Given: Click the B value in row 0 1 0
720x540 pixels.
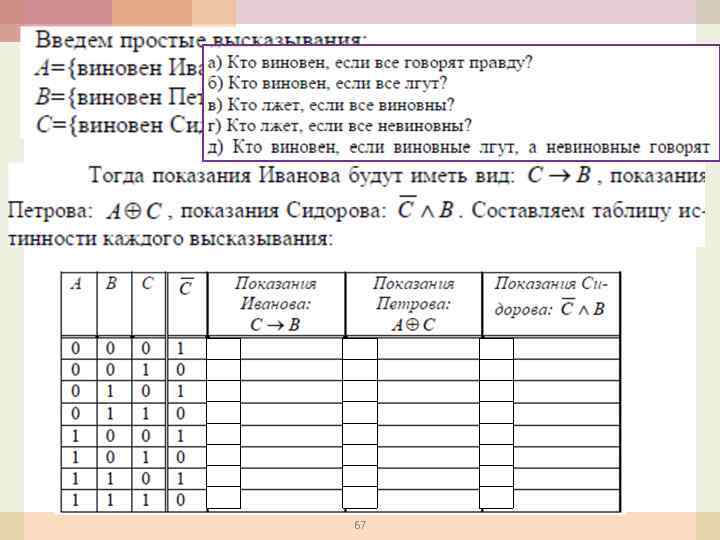Looking at the screenshot, I should pos(110,392).
